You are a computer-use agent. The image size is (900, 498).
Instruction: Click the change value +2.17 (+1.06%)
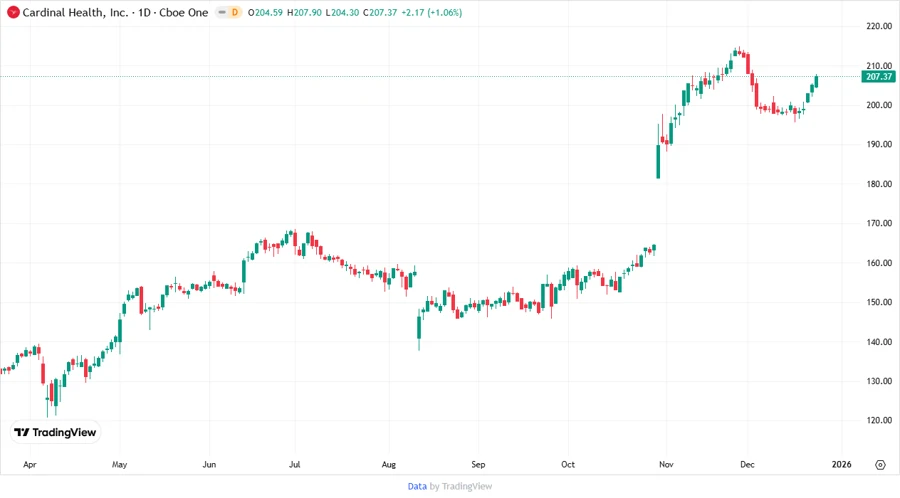[x=431, y=13]
